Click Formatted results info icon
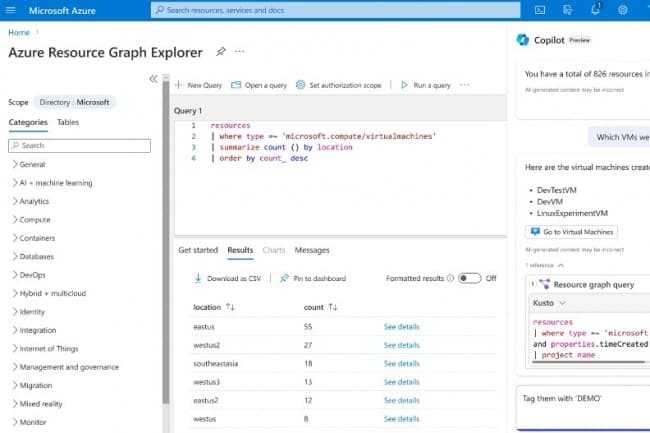 pos(450,278)
